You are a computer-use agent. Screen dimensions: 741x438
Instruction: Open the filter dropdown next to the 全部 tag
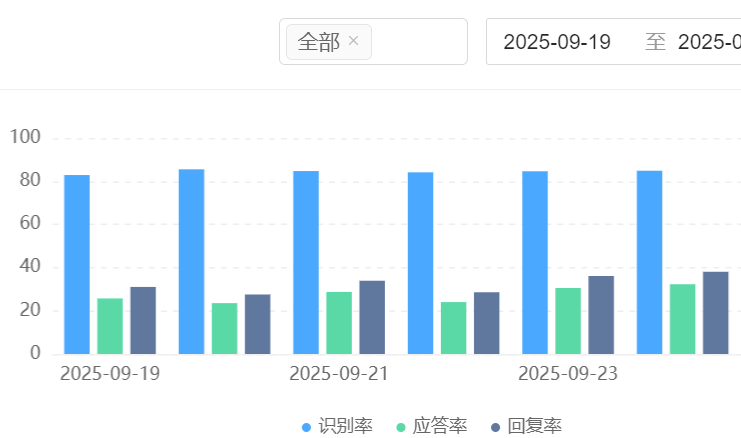tap(418, 42)
